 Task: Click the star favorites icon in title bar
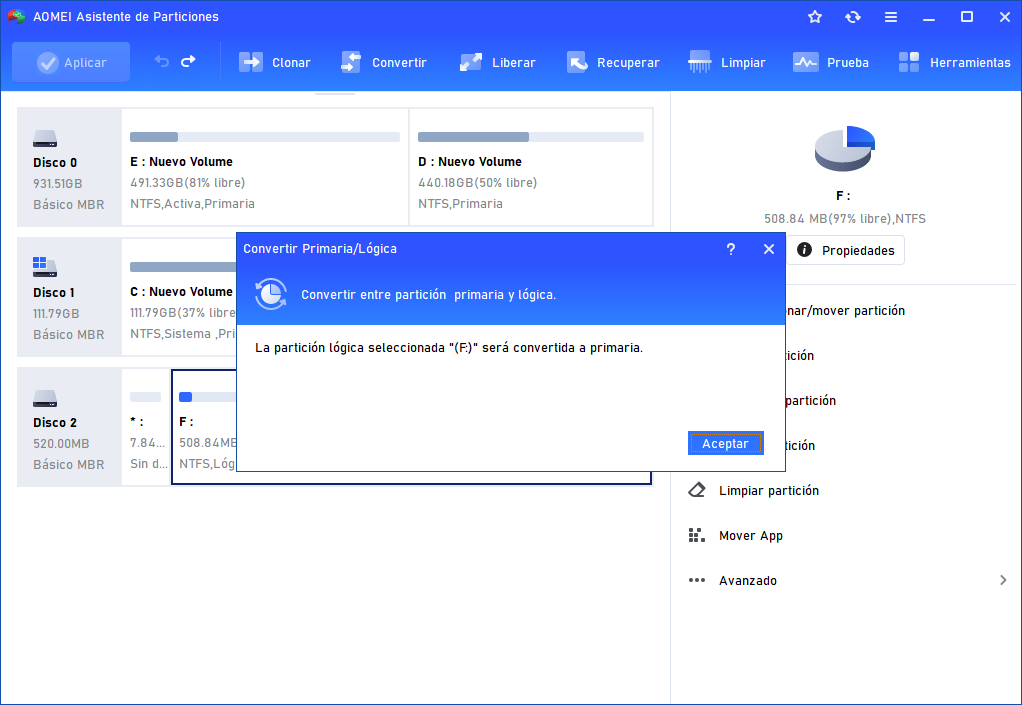coord(815,17)
